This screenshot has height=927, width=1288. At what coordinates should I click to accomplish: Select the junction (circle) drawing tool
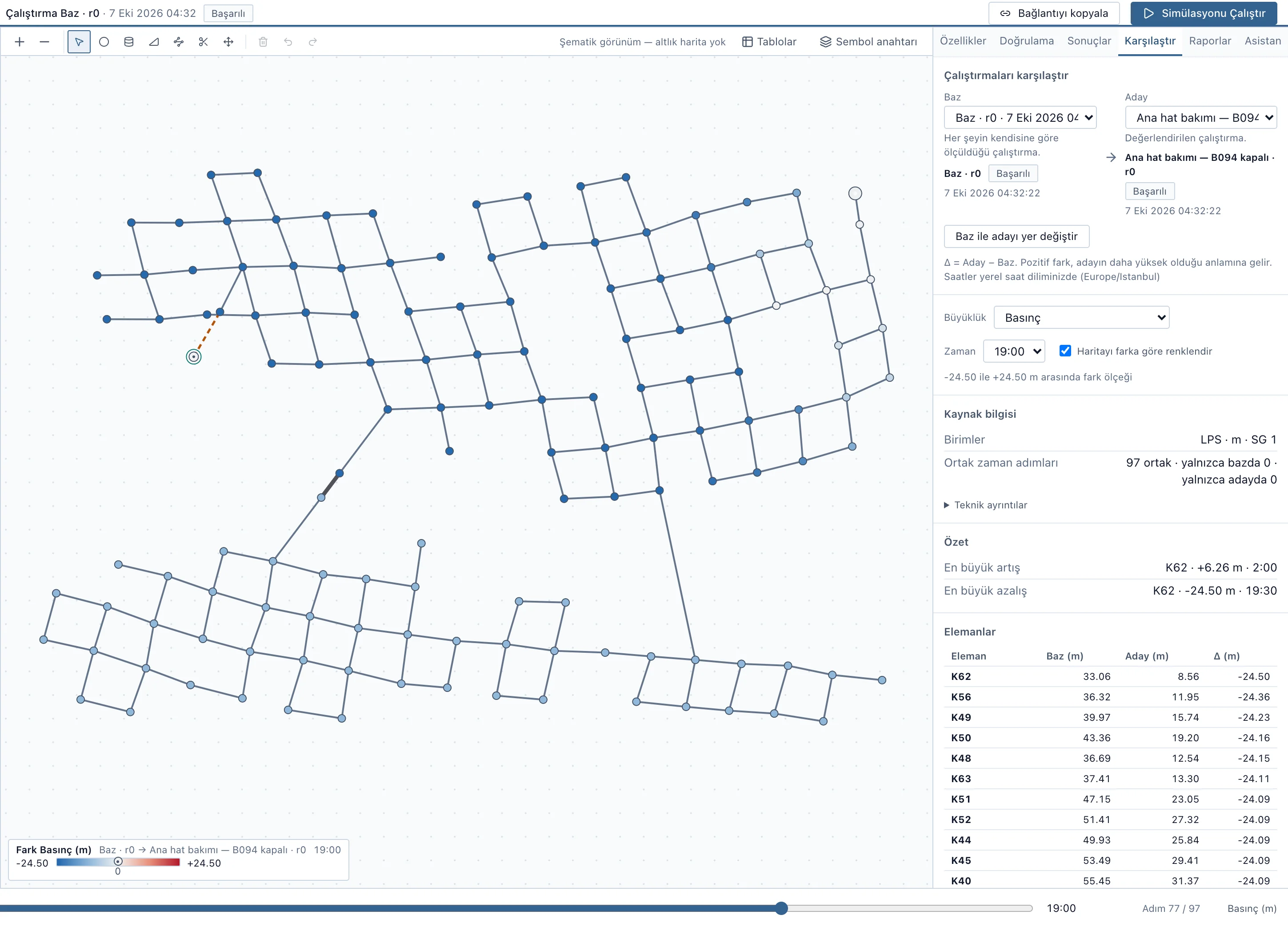pos(104,41)
